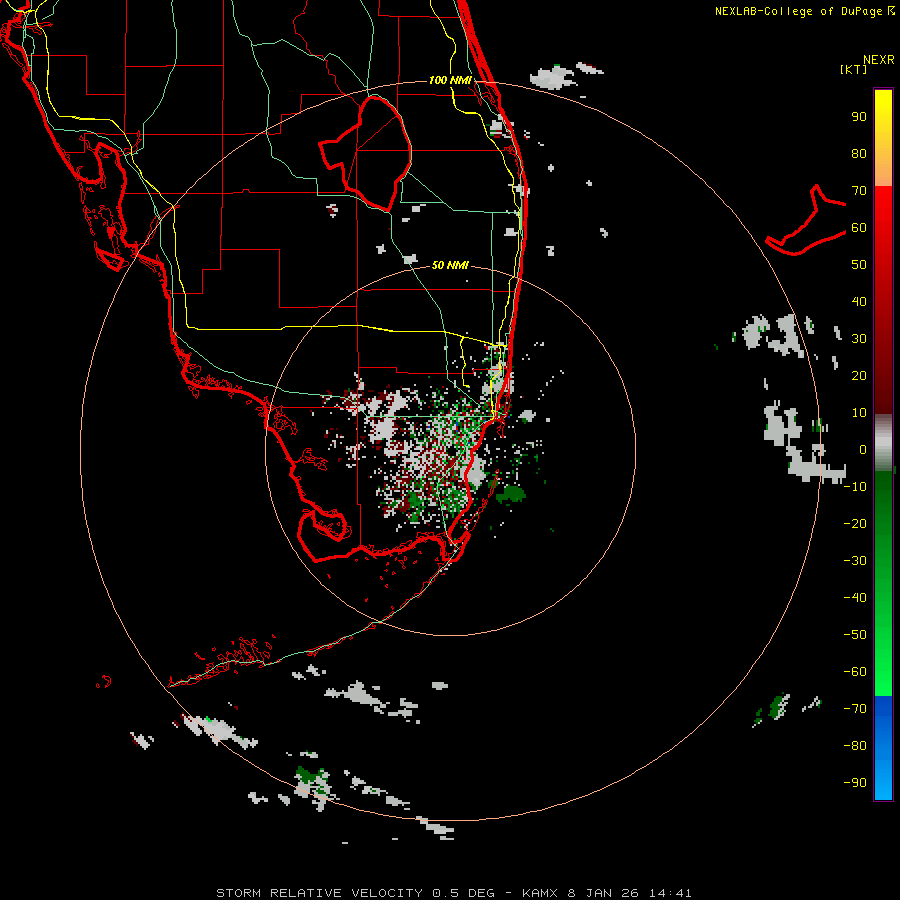The image size is (900, 900).
Task: Click the -10 value on velocity scale
Action: [855, 487]
